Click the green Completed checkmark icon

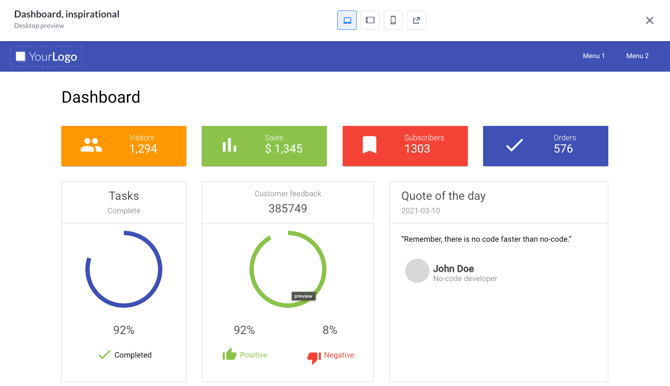(104, 355)
